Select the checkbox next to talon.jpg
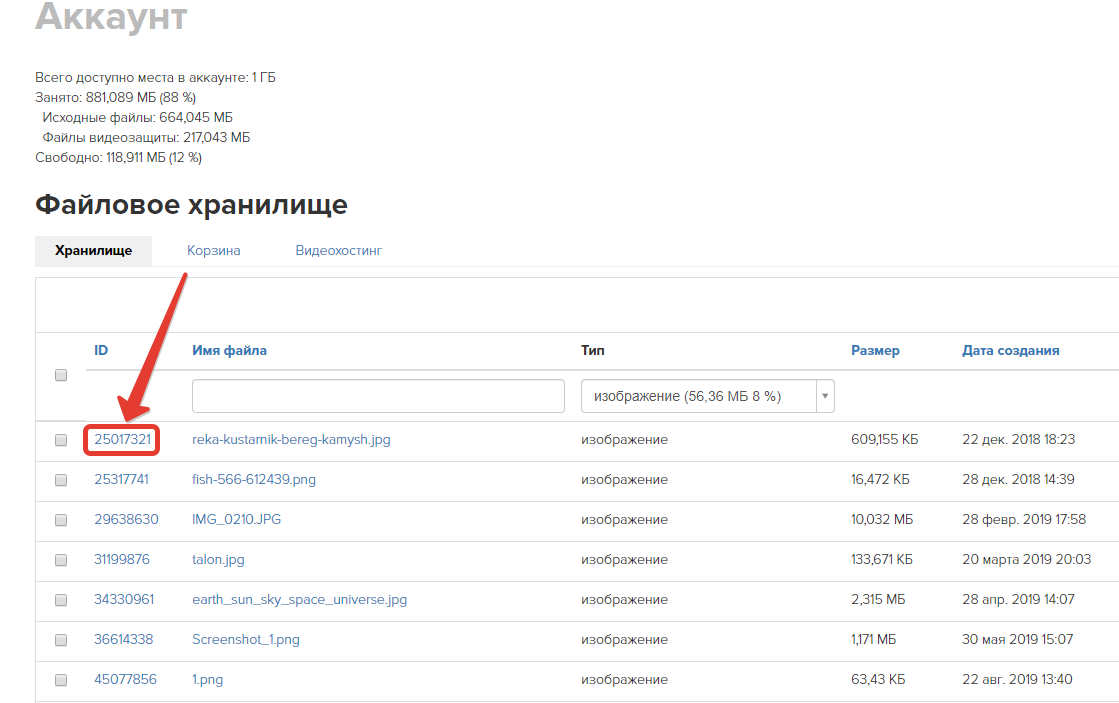The height and width of the screenshot is (703, 1119). coord(61,560)
